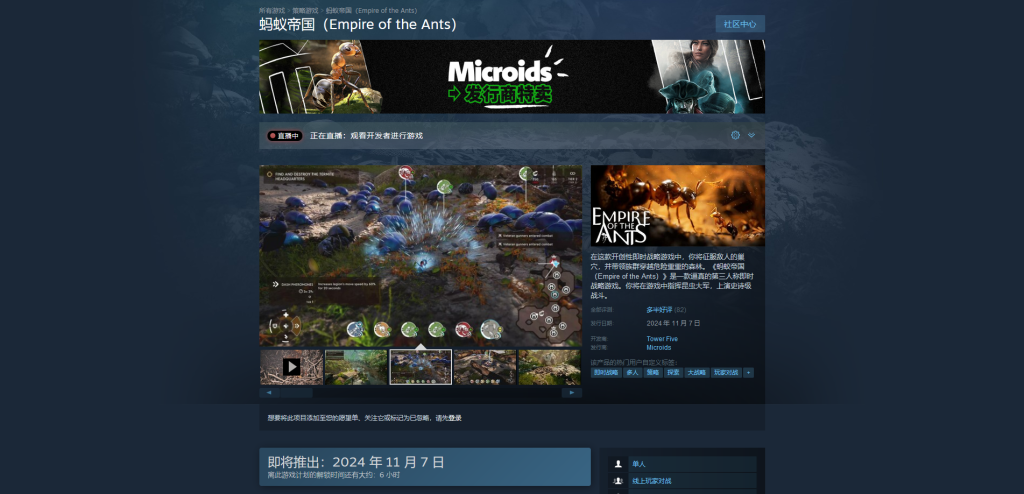The image size is (1024, 494).
Task: Open livestream settings gear icon
Action: [735, 135]
